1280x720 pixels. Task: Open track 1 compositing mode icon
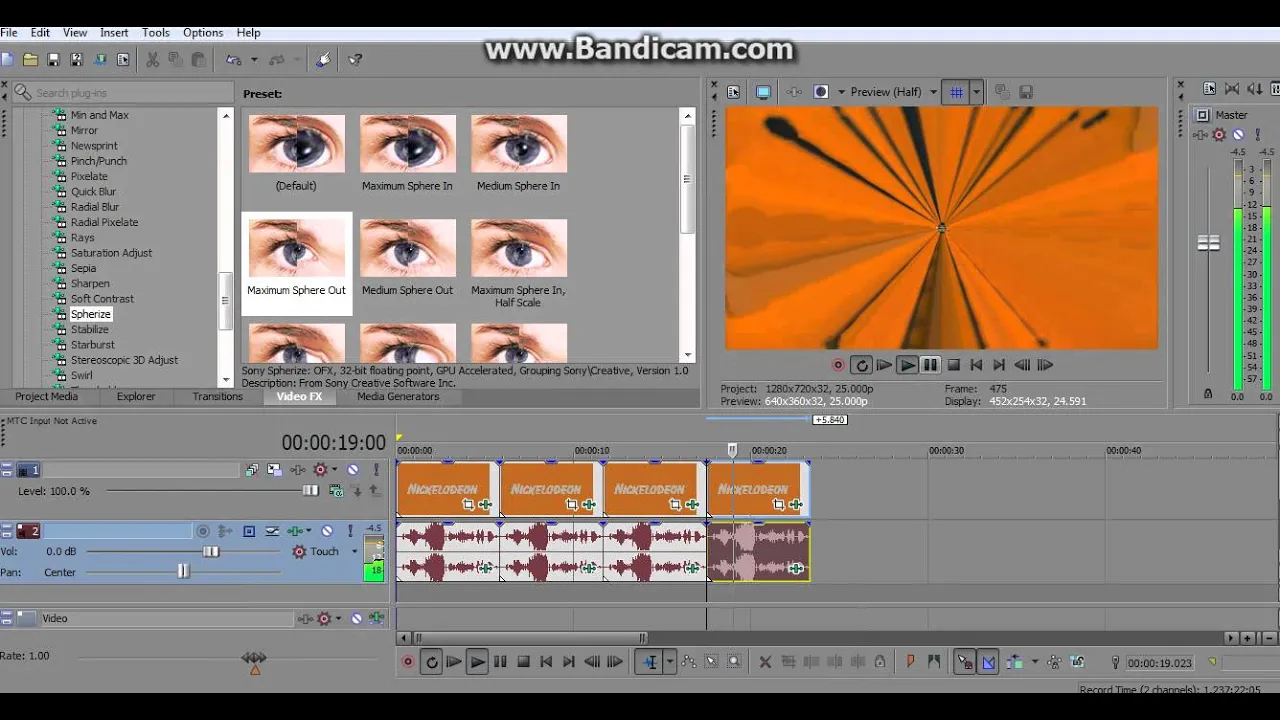point(336,491)
